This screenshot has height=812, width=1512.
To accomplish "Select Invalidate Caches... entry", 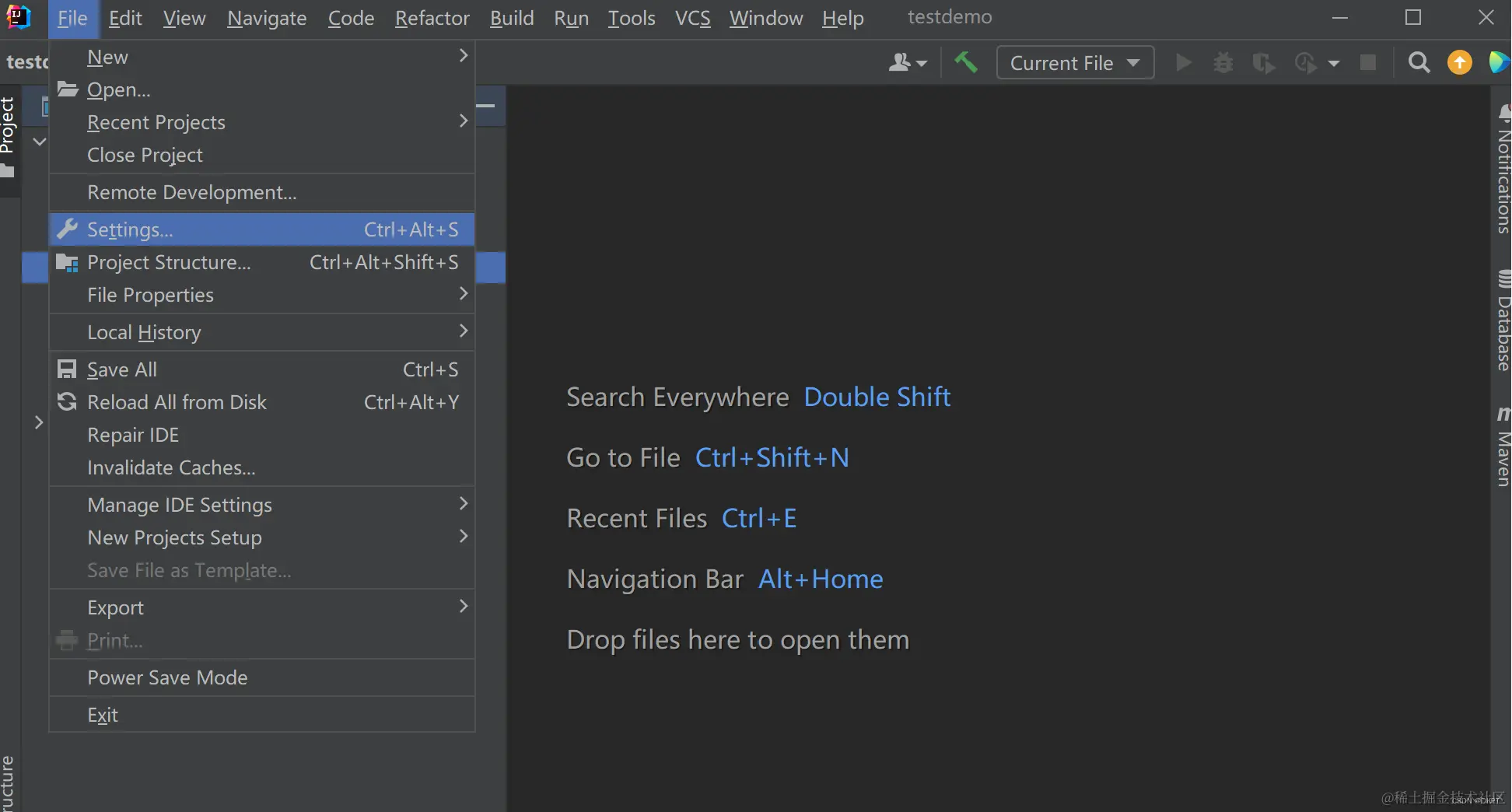I will point(262,467).
